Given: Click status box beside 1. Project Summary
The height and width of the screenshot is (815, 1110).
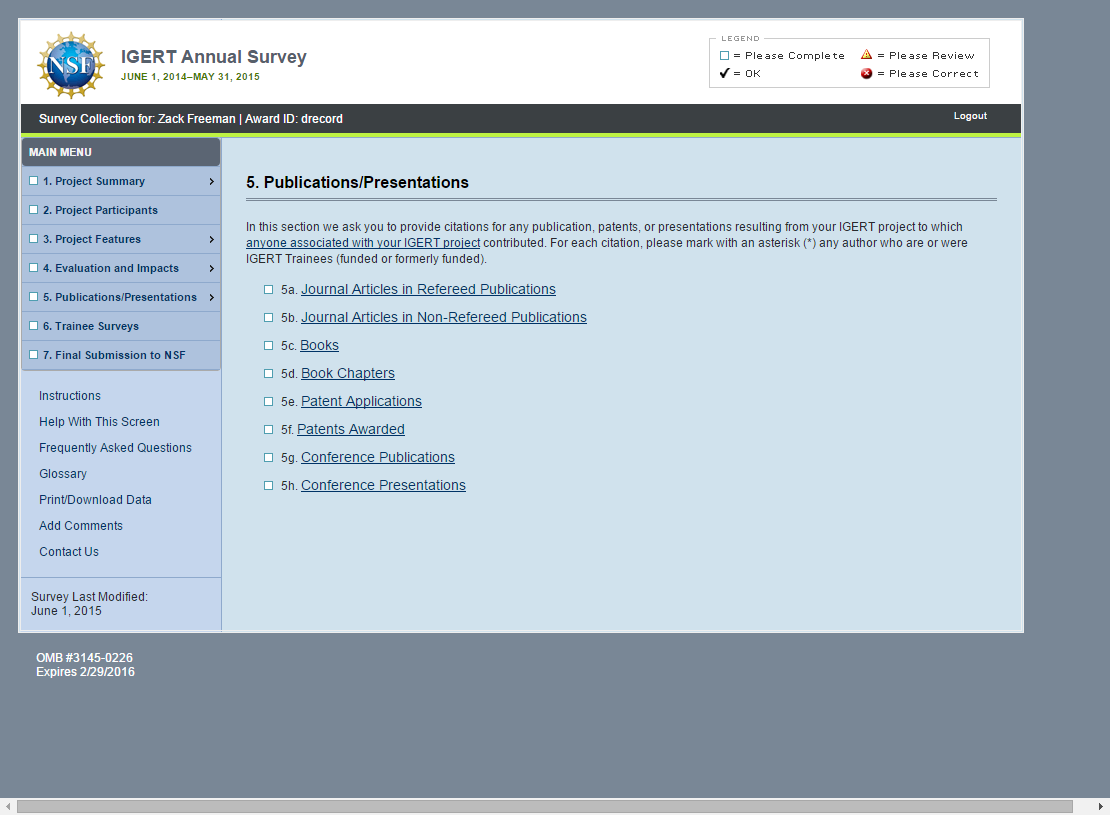Looking at the screenshot, I should [33, 181].
